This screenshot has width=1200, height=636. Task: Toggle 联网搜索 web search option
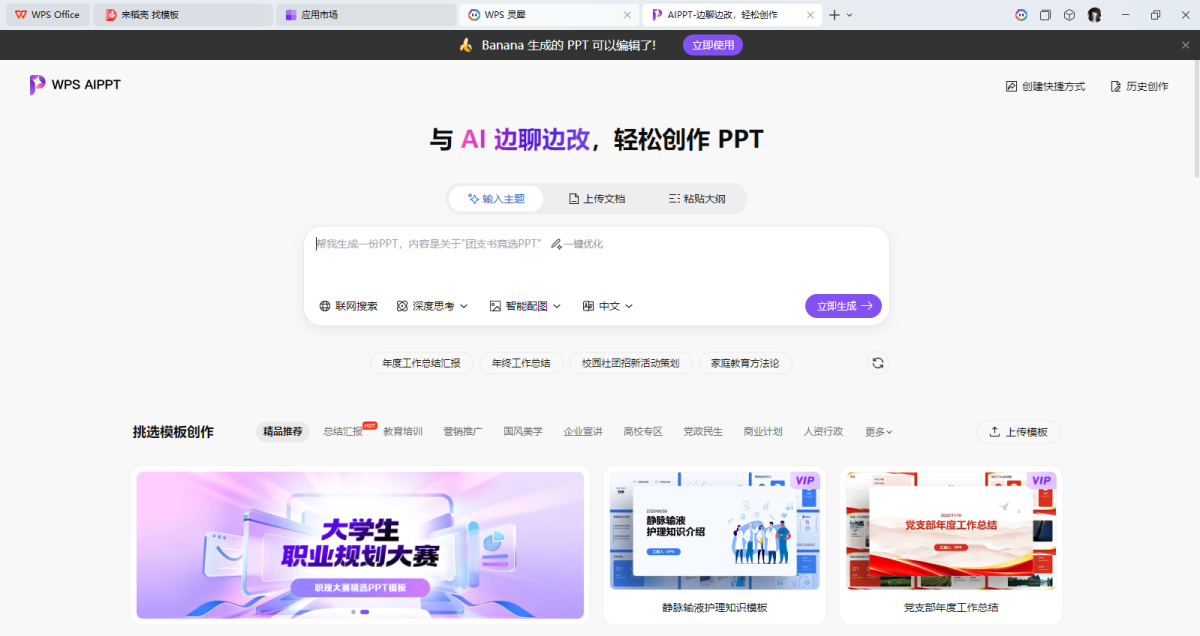point(348,306)
